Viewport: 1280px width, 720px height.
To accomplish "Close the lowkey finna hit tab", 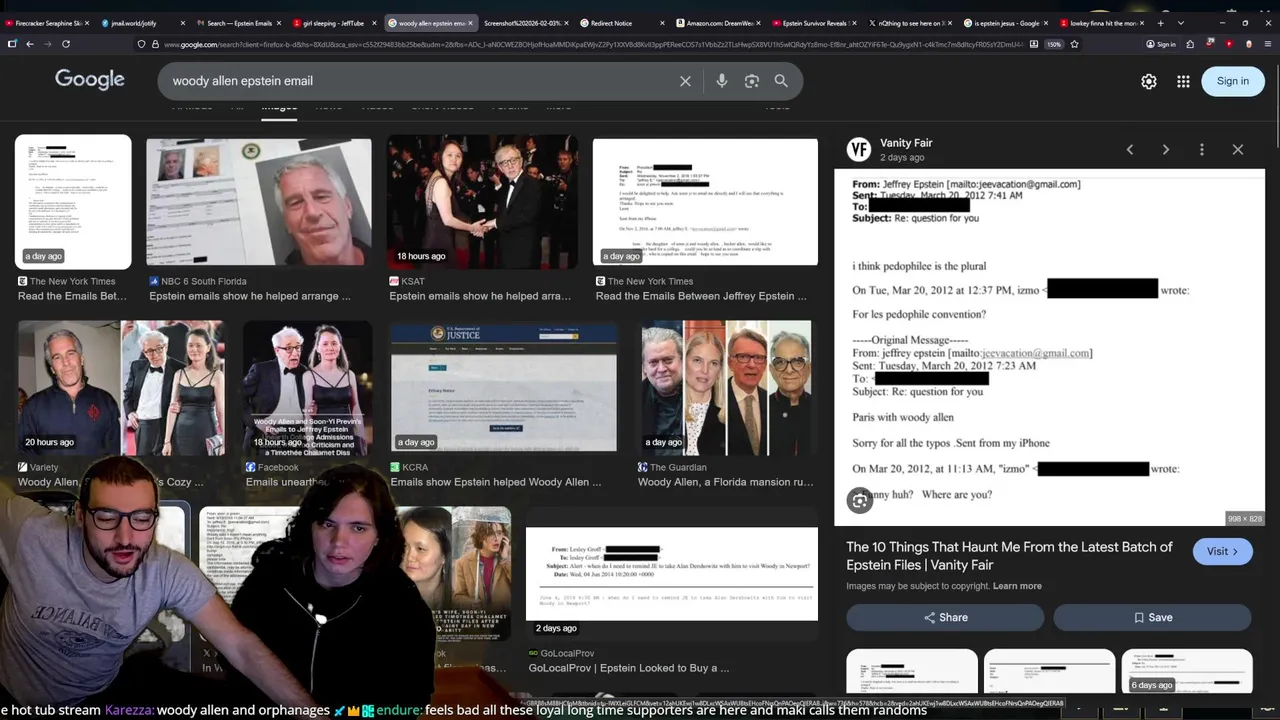I will click(1143, 22).
